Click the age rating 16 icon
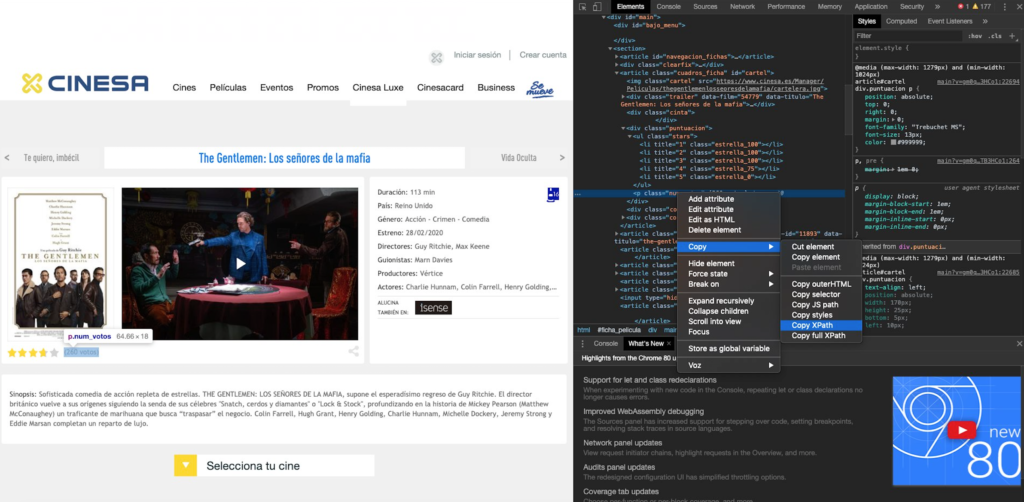This screenshot has height=502, width=1024. point(553,194)
